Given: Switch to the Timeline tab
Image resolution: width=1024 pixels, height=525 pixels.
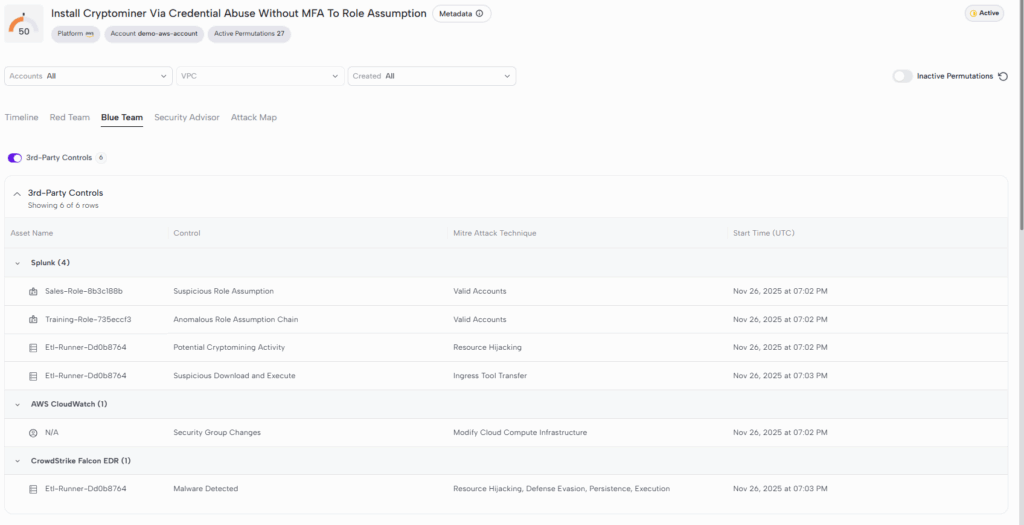Looking at the screenshot, I should coord(22,118).
